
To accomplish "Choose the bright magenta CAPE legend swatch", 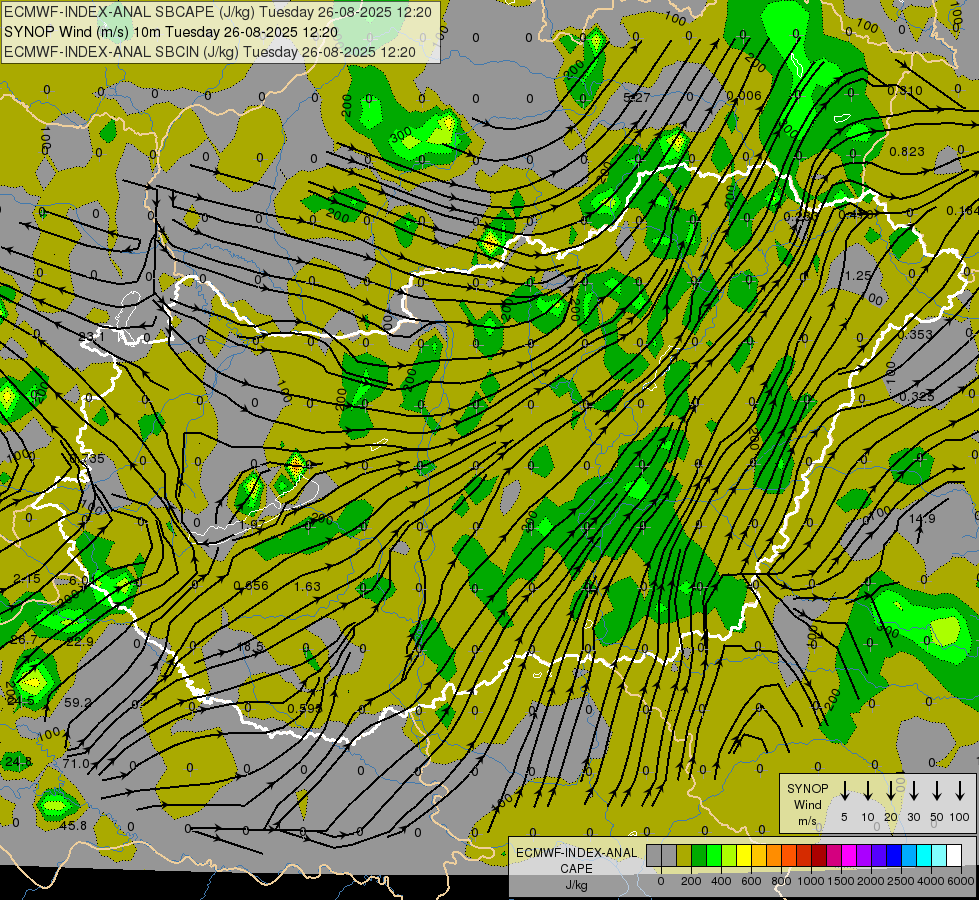I will tap(849, 856).
